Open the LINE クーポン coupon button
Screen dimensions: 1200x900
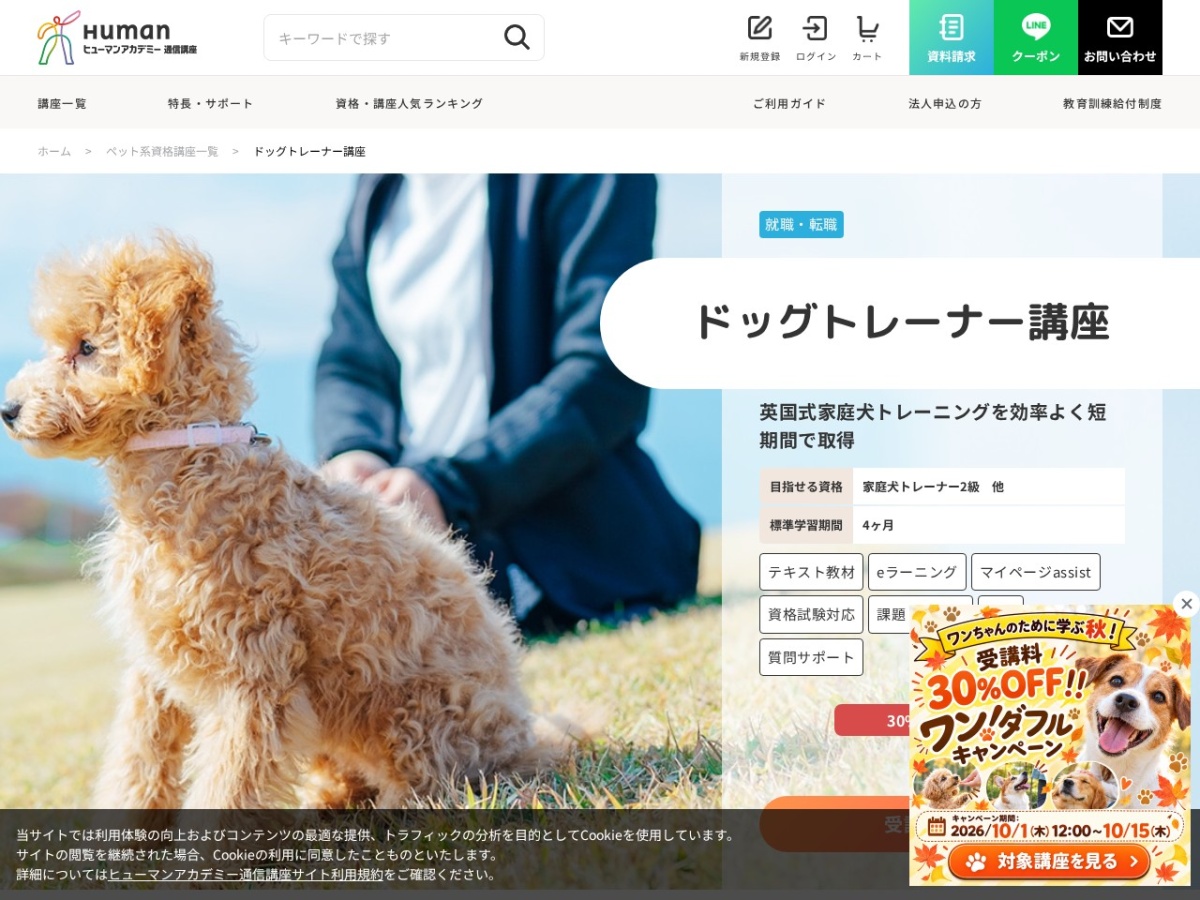click(1036, 37)
